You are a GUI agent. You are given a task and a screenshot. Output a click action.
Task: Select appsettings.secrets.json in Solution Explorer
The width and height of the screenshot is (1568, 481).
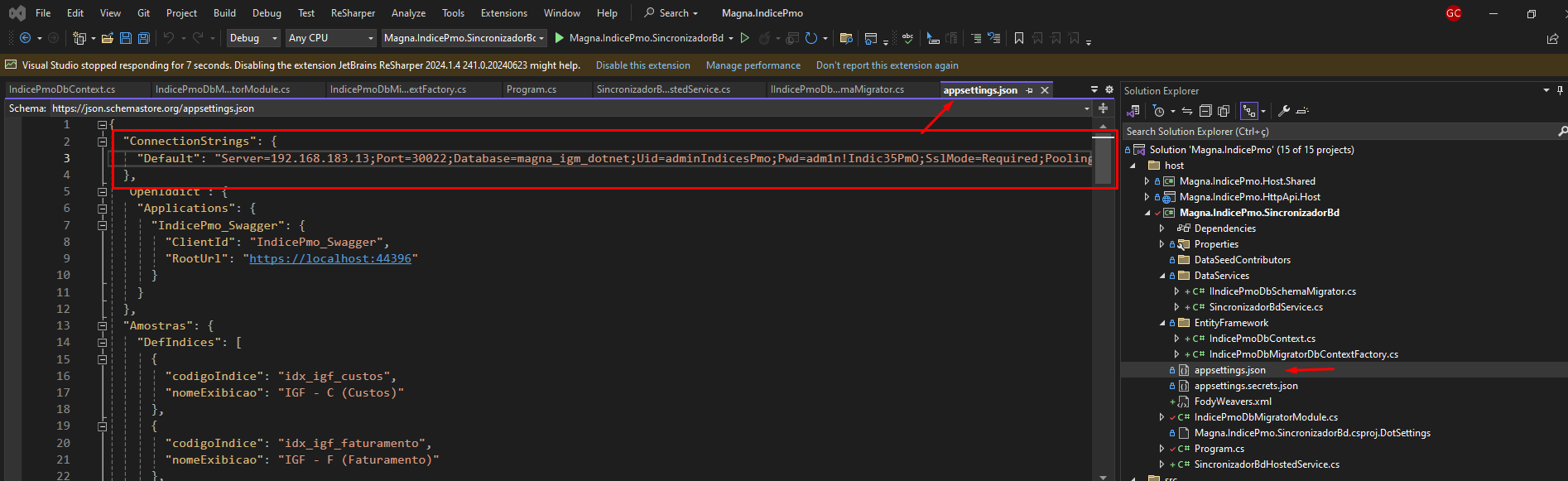(1246, 386)
